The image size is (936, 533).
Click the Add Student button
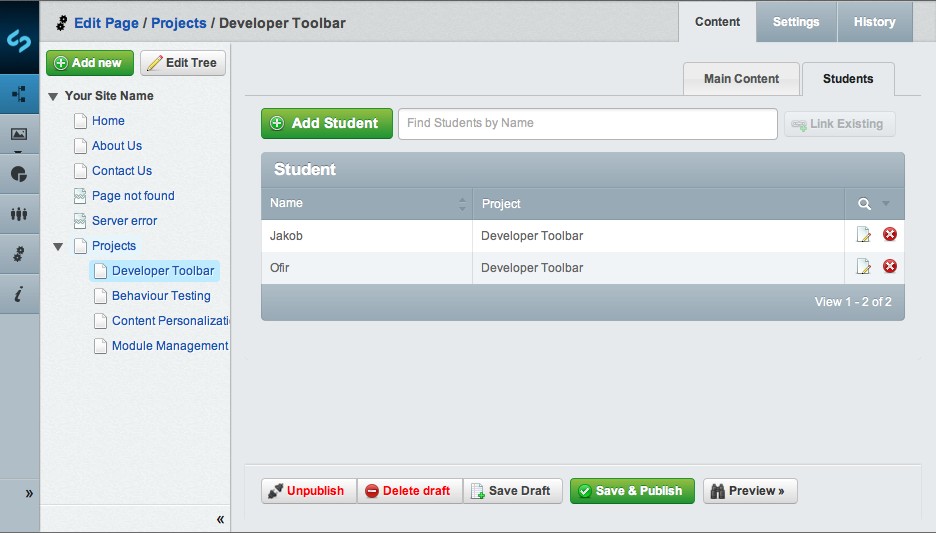click(x=326, y=124)
